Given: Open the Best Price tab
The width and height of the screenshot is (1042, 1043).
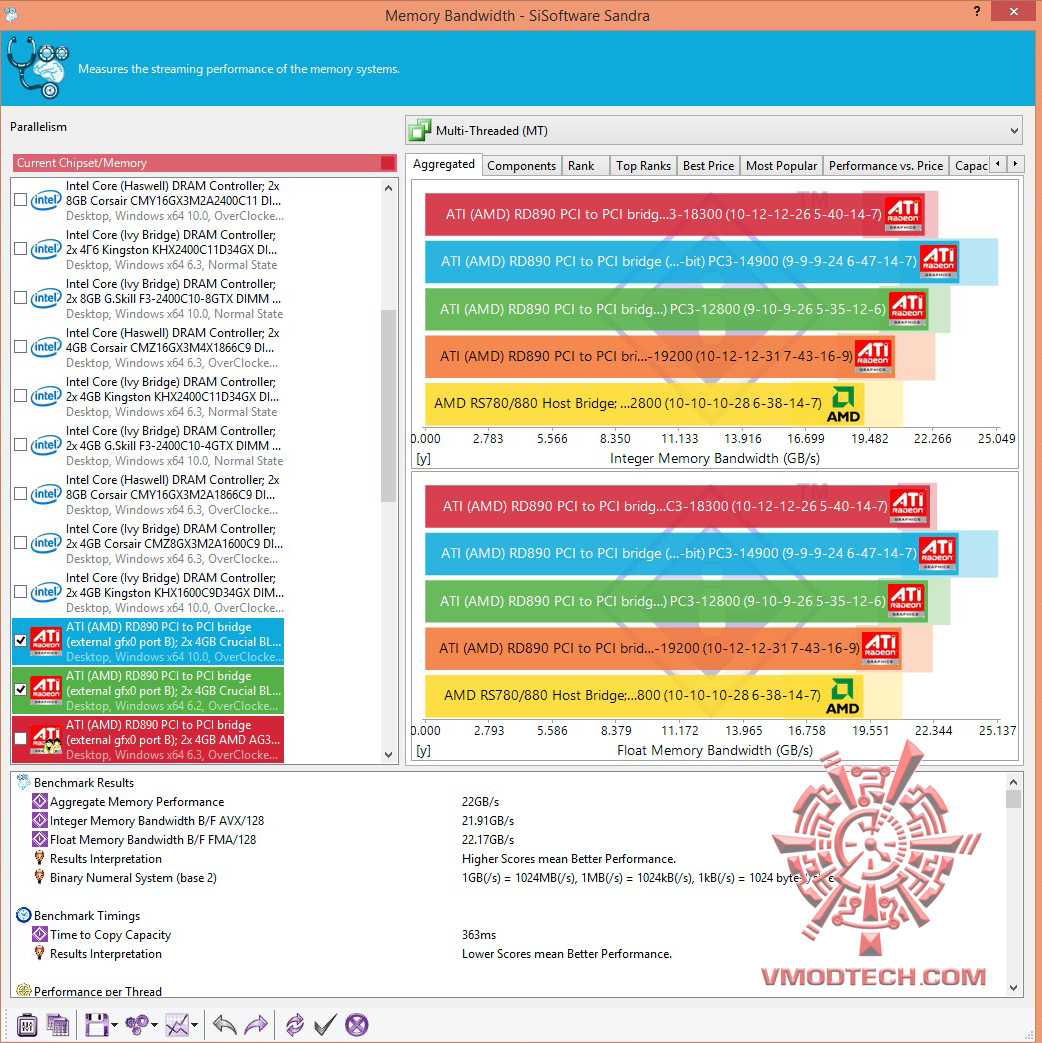Looking at the screenshot, I should tap(708, 166).
